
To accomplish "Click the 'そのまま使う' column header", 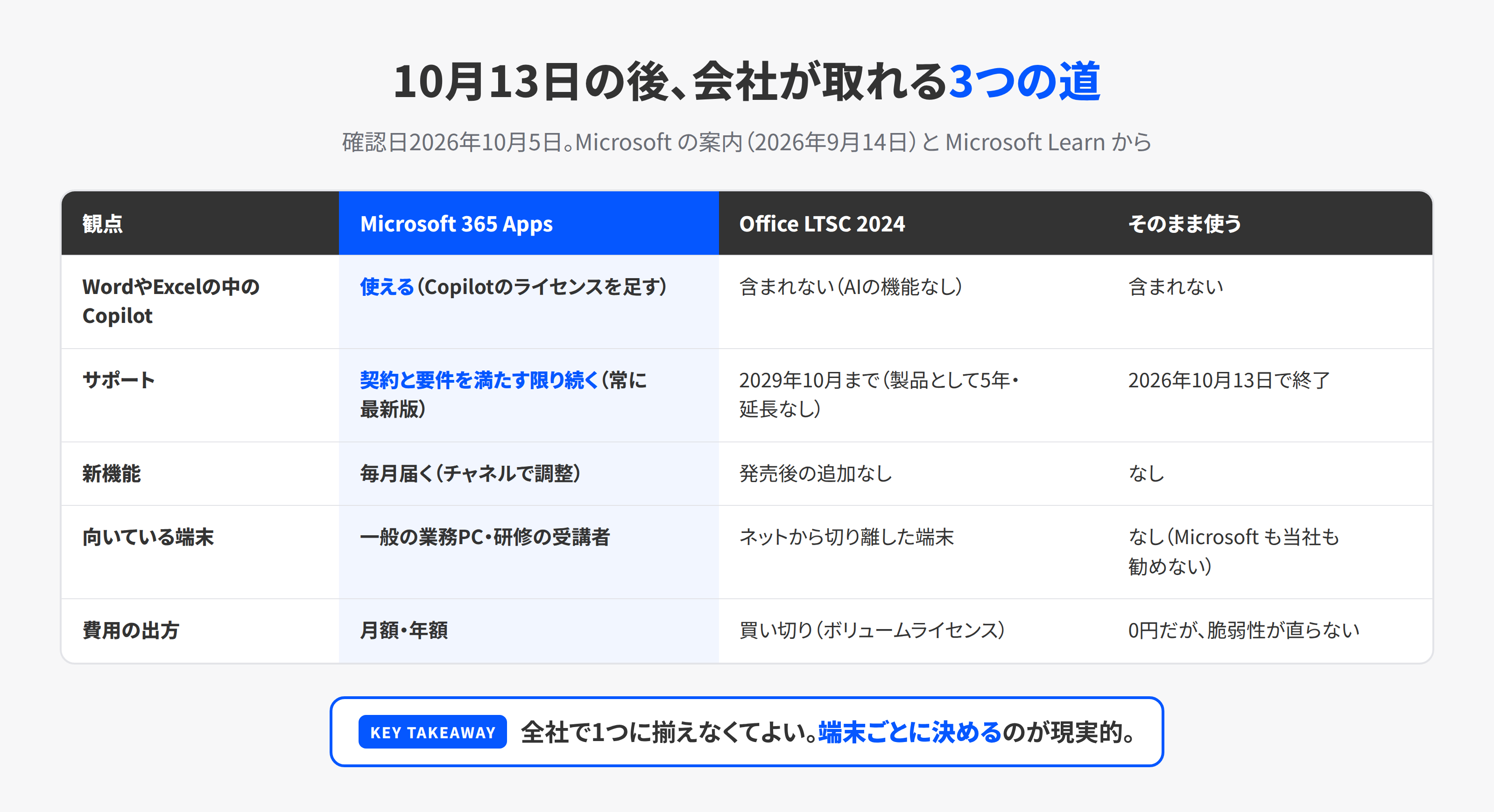I will point(1270,223).
